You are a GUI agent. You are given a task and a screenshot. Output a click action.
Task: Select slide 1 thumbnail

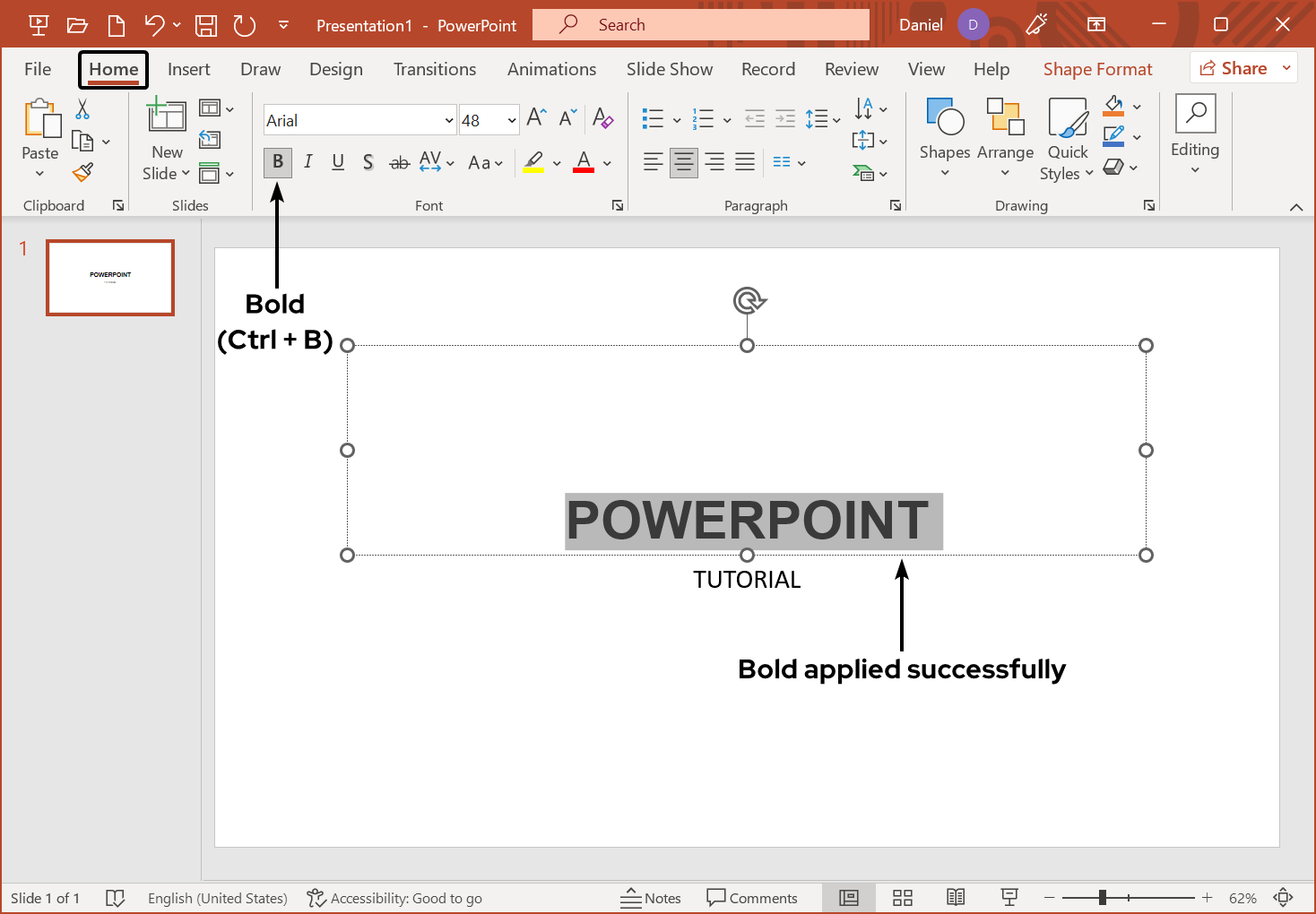click(110, 278)
